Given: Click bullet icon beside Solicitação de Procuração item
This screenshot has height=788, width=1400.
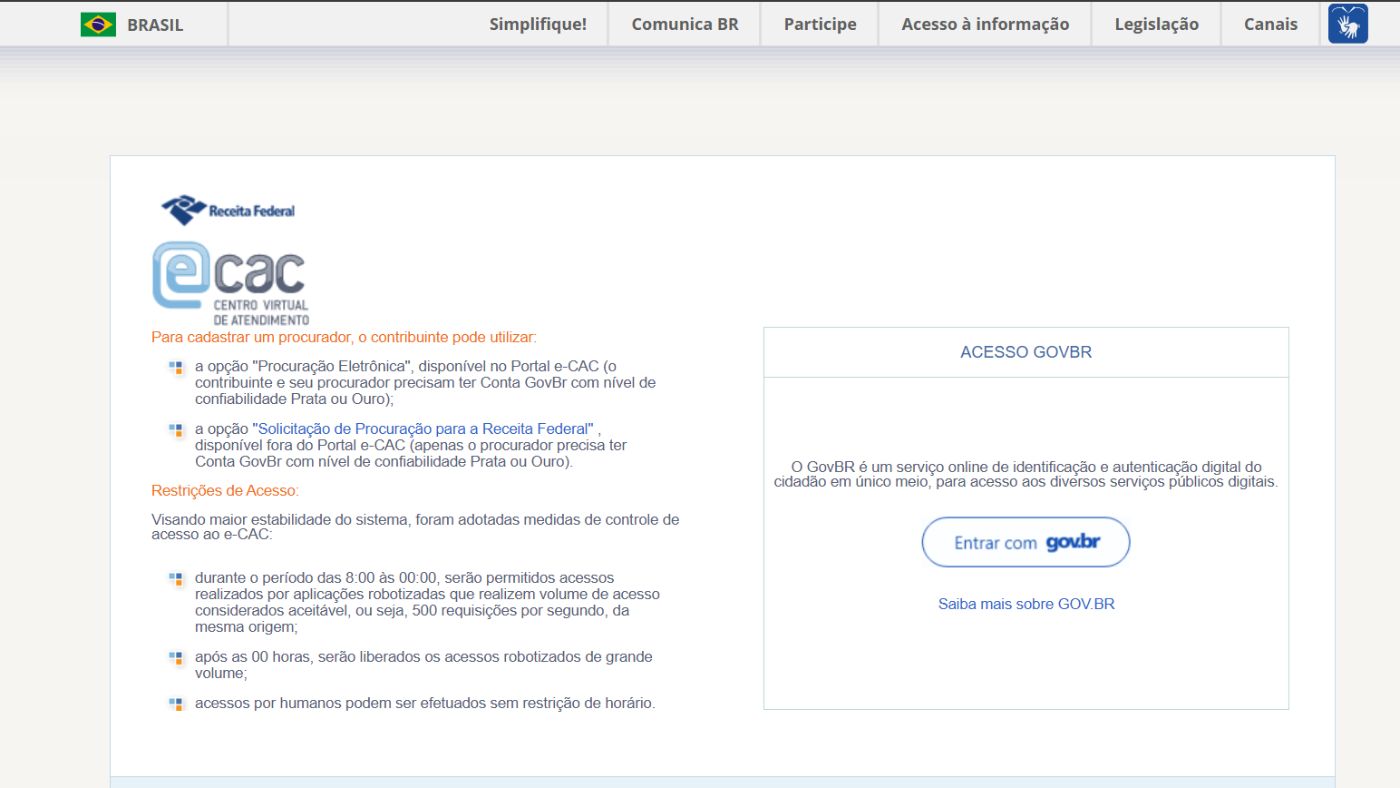Looking at the screenshot, I should [x=176, y=430].
